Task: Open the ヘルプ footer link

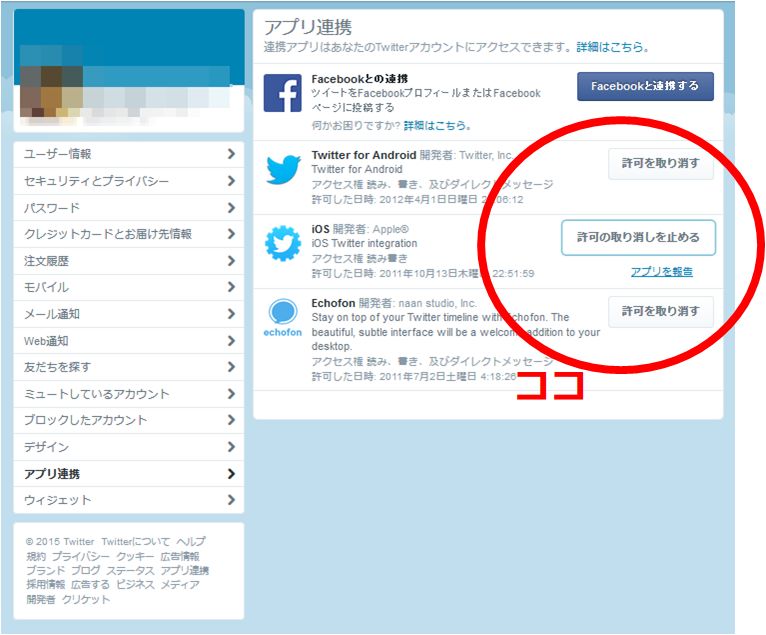Action: coord(191,542)
